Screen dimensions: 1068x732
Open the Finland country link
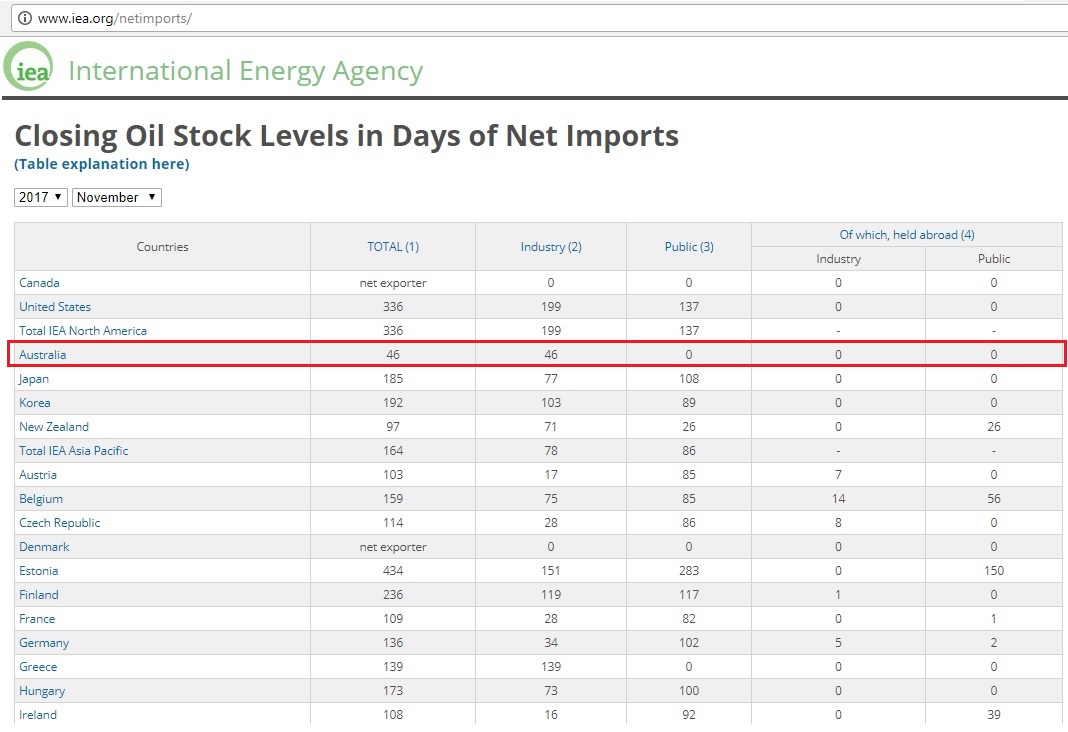pyautogui.click(x=39, y=595)
